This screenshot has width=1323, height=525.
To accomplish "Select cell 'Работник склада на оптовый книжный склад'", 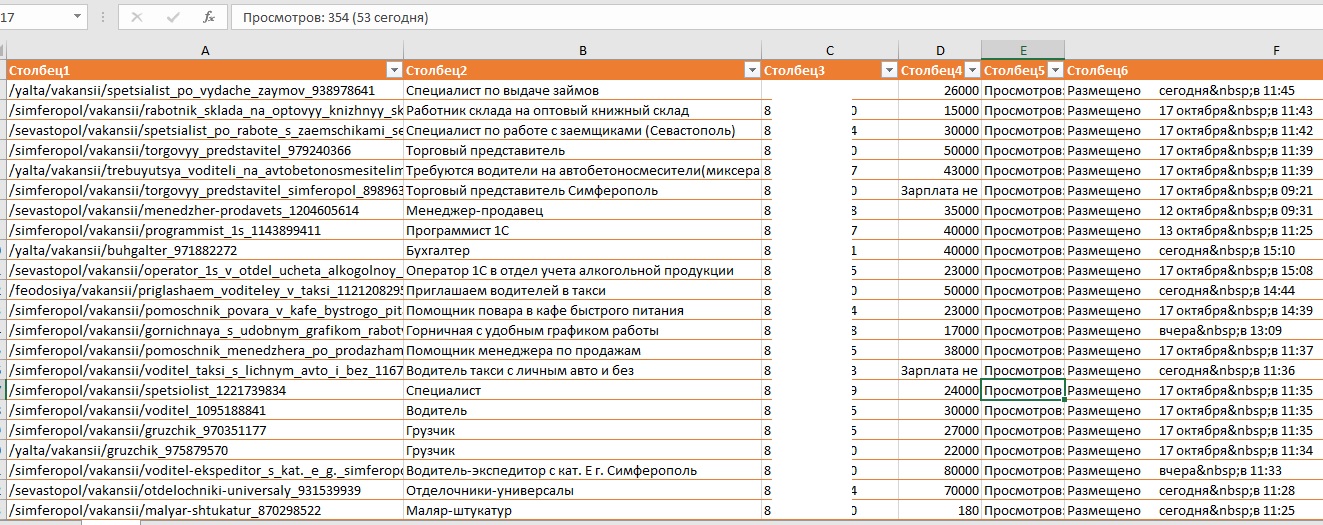I will click(582, 110).
